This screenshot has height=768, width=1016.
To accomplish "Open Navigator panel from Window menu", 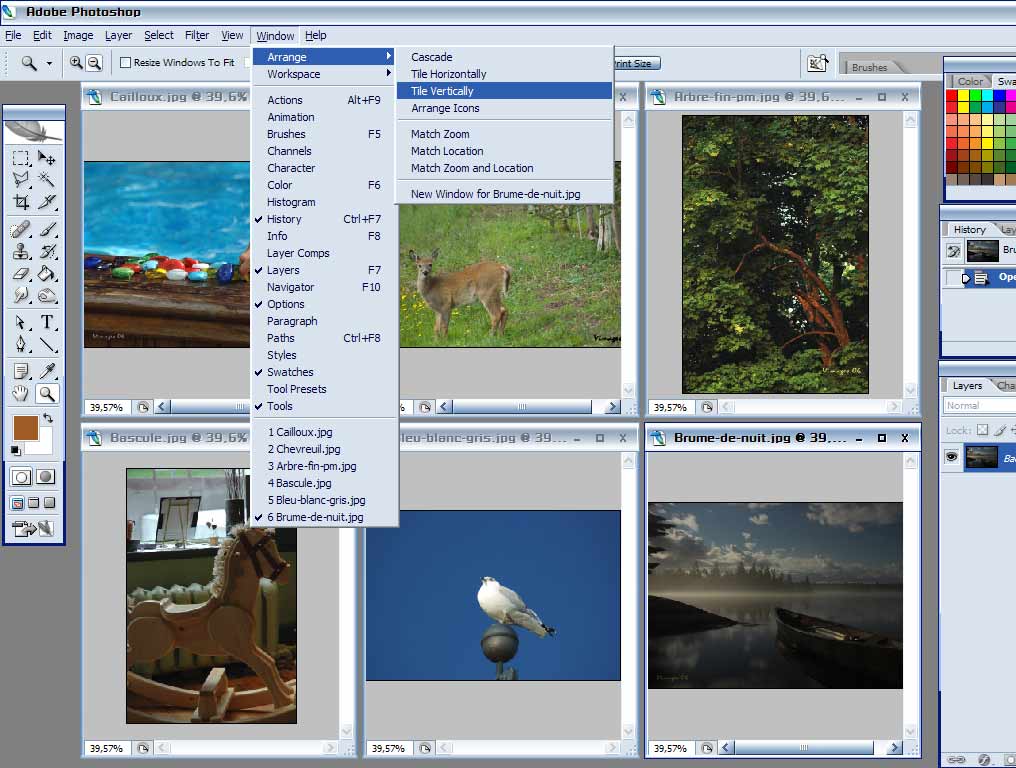I will 324,287.
